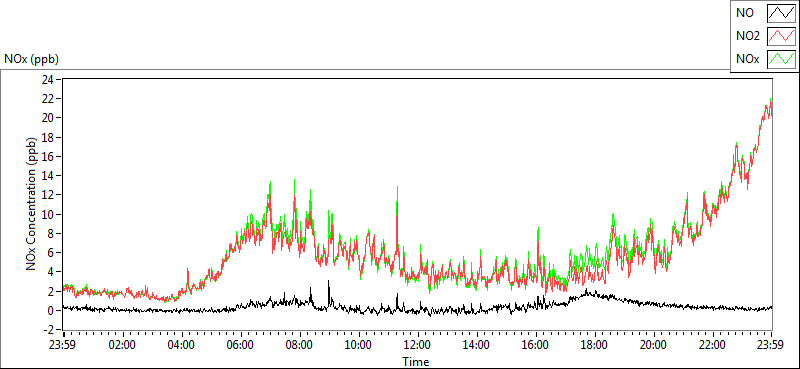Click the NO2 red legend line icon
This screenshot has width=800, height=369.
tap(781, 36)
